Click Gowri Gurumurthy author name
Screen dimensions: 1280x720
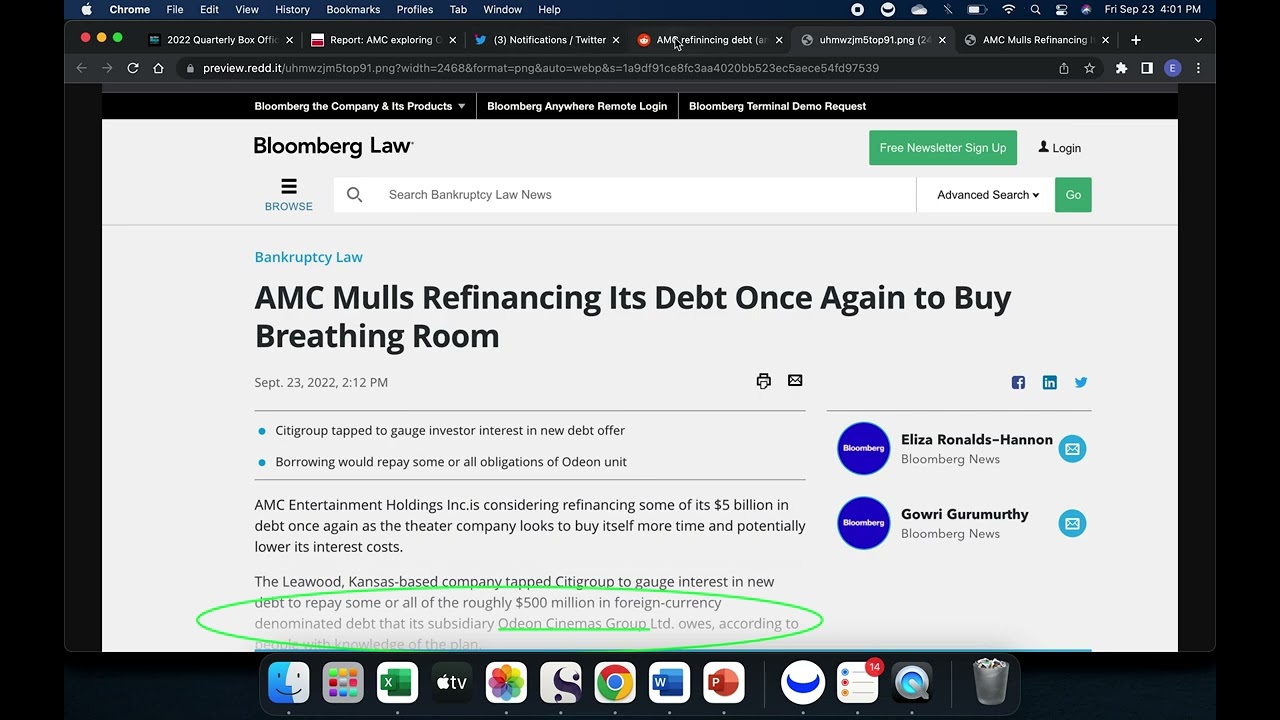pyautogui.click(x=964, y=514)
